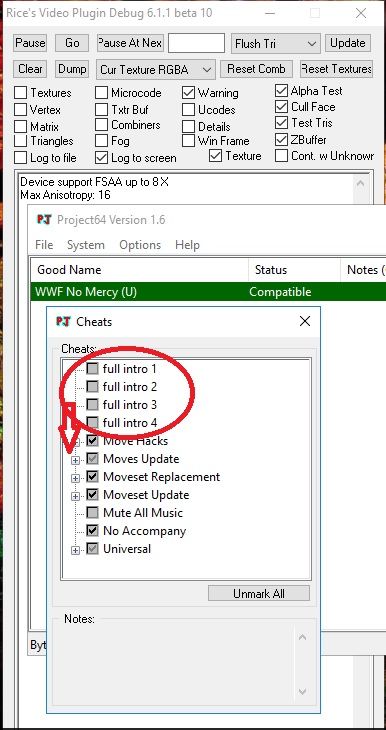This screenshot has width=386, height=730.
Task: Uncheck the No Accompany cheat
Action: pos(92,531)
